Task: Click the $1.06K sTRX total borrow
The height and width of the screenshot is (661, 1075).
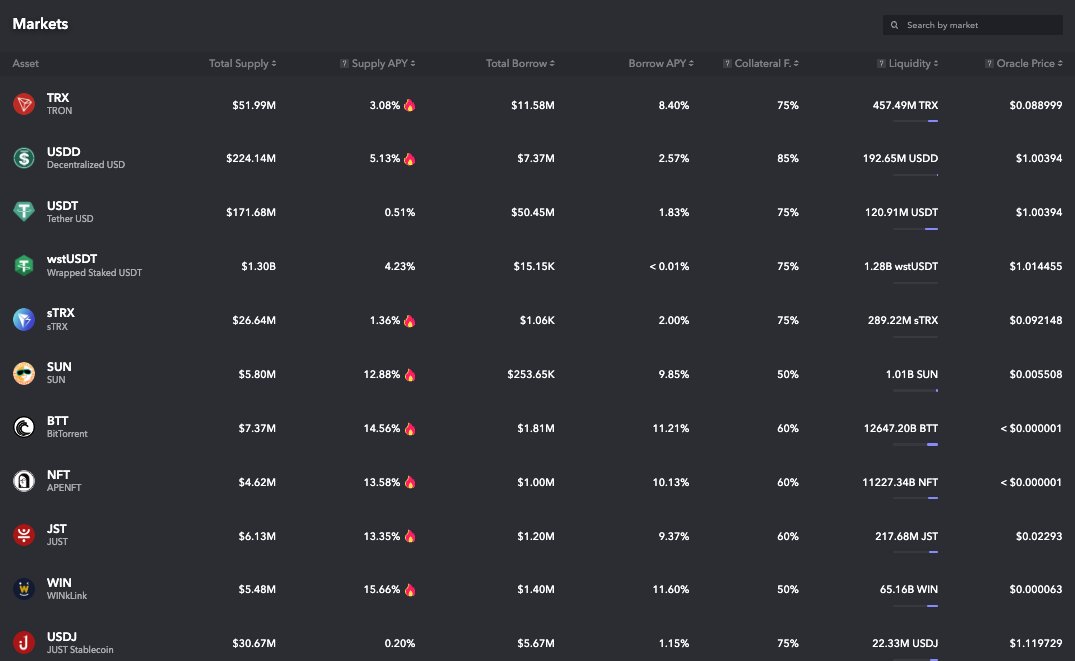Action: (x=537, y=320)
